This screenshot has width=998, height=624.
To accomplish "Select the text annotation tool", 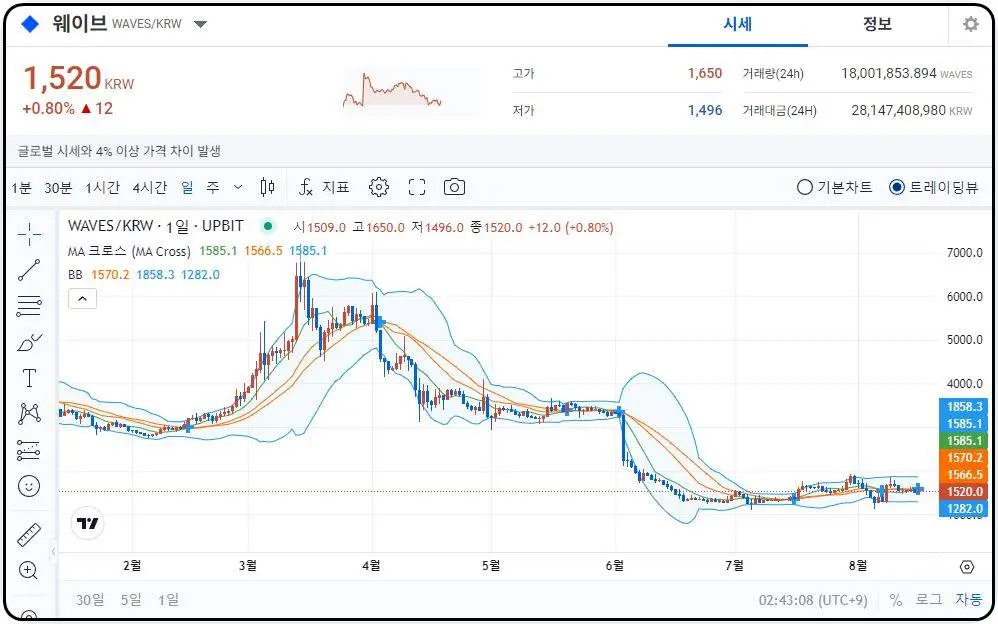I will pos(29,378).
